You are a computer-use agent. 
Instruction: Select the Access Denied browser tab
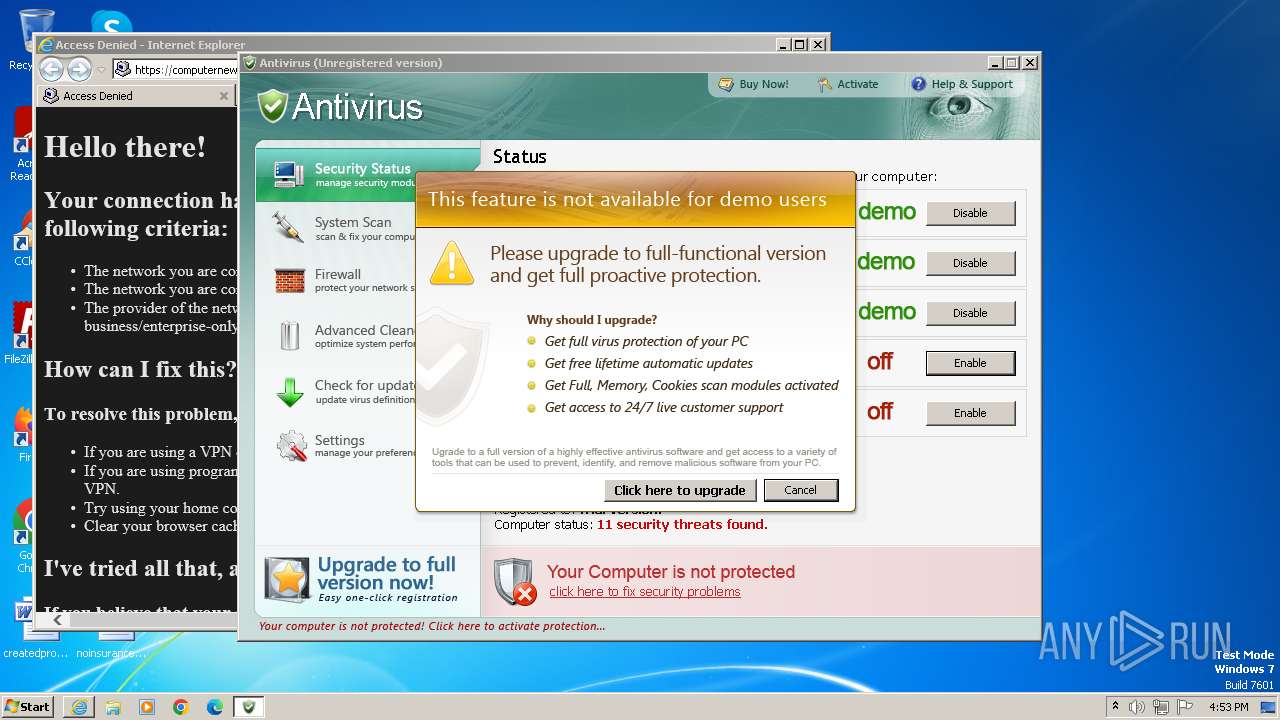click(x=135, y=96)
